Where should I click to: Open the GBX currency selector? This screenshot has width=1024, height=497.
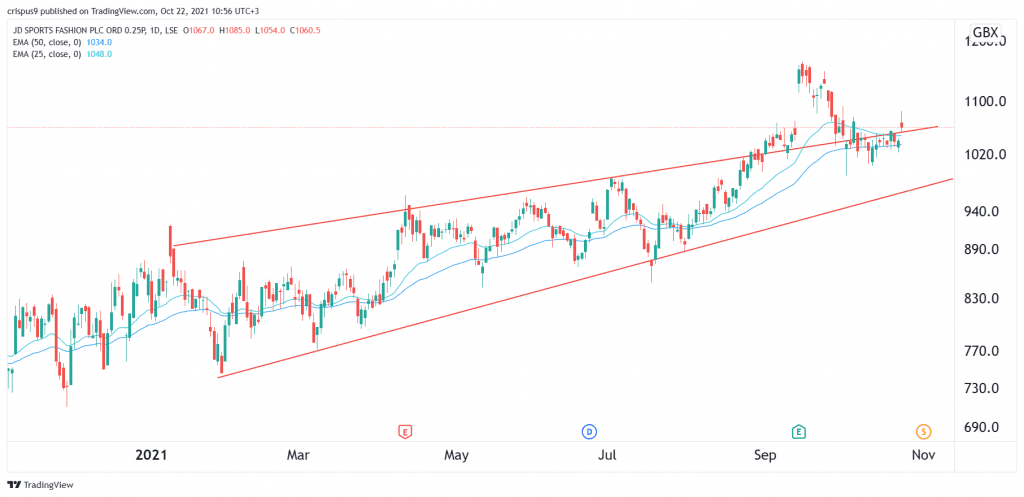985,33
